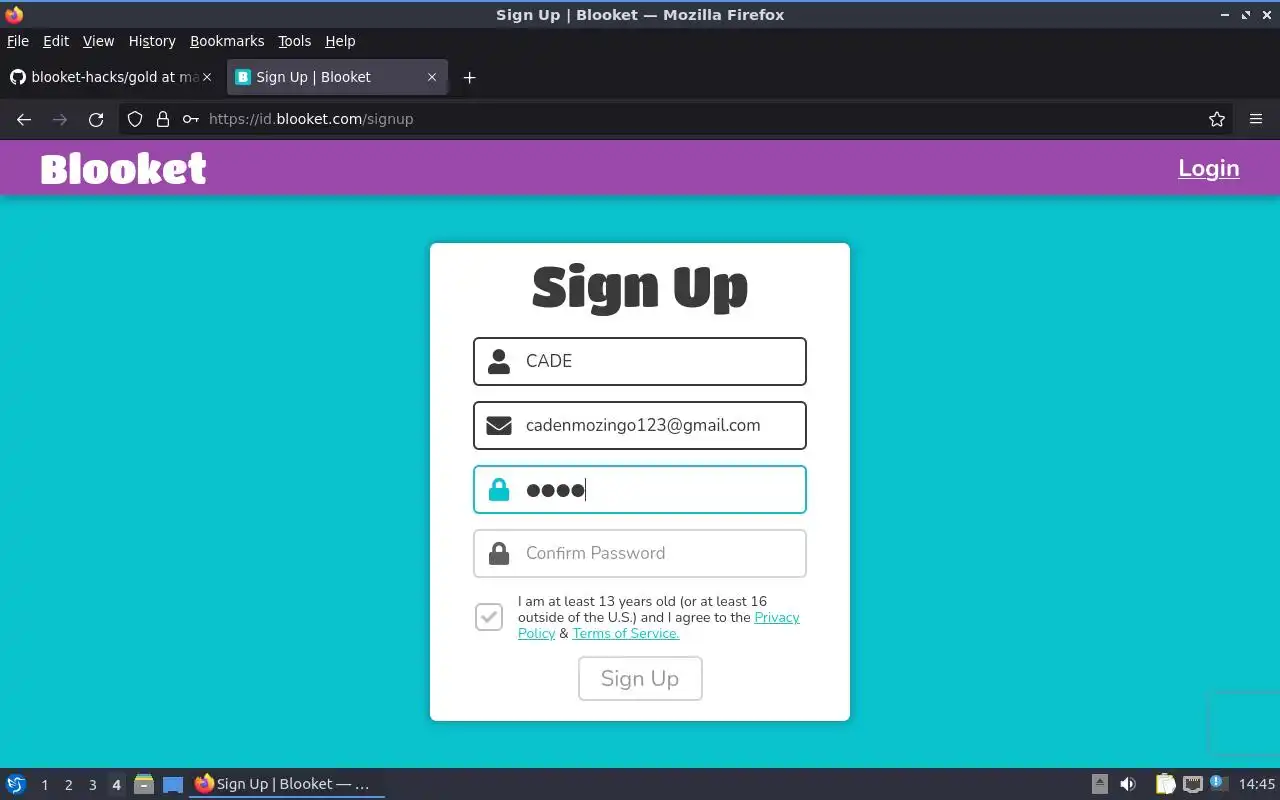Switch to workspace 2
1280x800 pixels.
point(68,785)
